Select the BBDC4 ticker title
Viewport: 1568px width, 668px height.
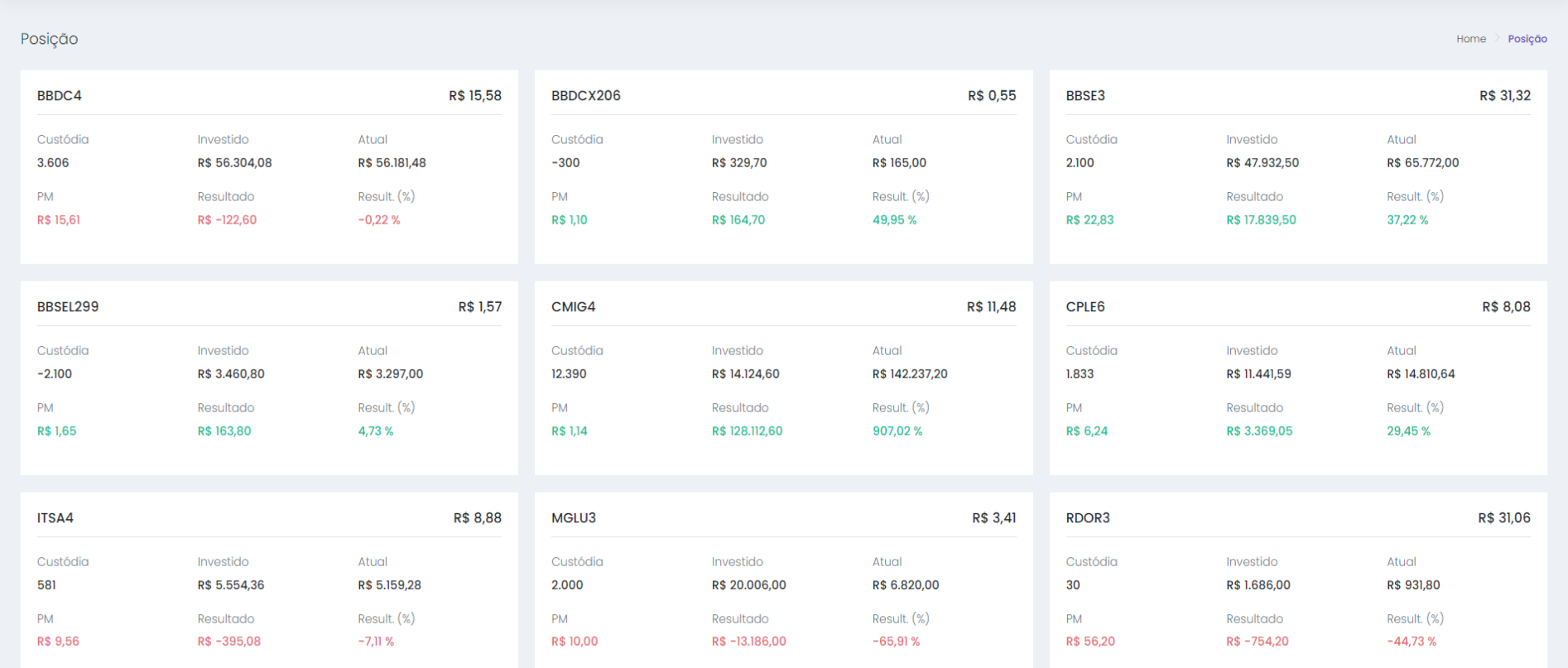(60, 96)
